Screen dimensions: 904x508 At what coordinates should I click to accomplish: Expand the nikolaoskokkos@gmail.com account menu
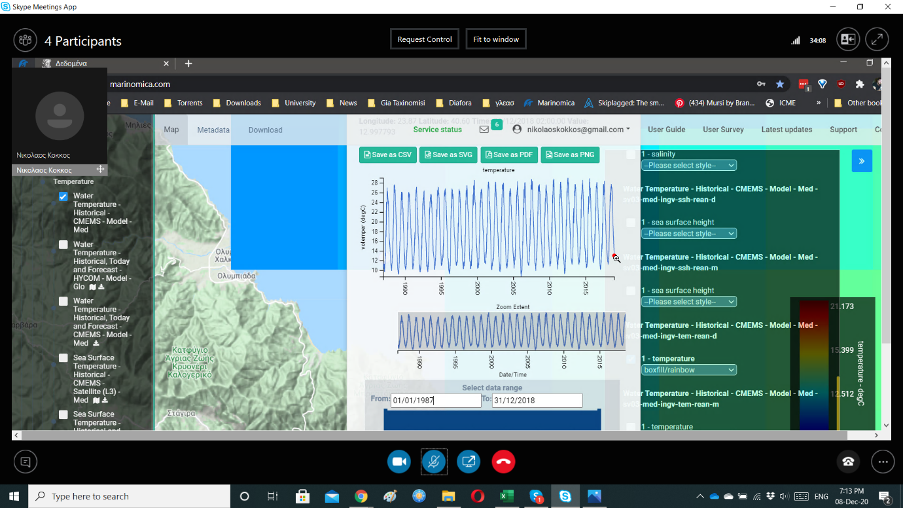pyautogui.click(x=572, y=129)
